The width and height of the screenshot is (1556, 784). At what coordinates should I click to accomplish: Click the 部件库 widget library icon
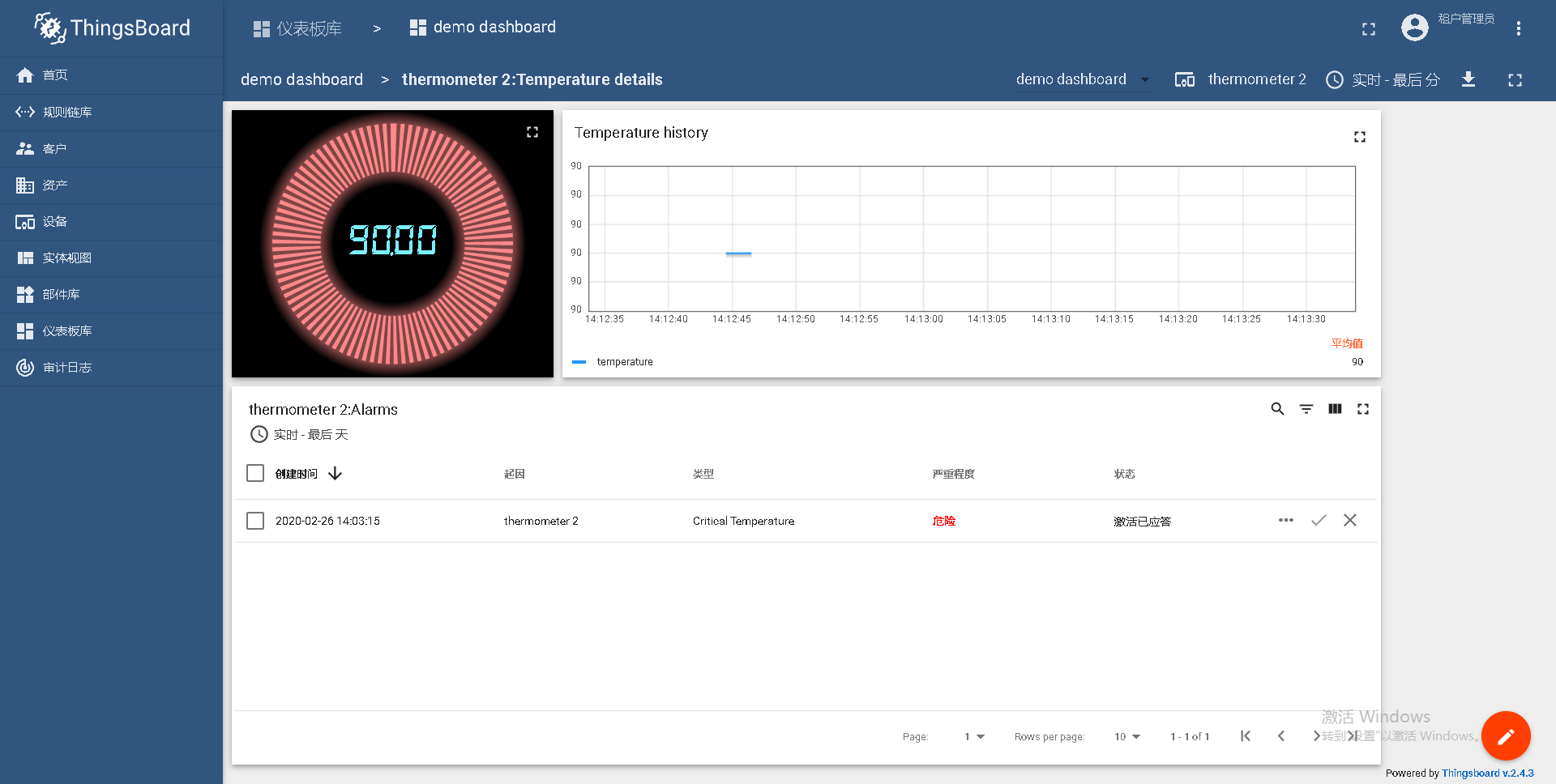click(25, 295)
